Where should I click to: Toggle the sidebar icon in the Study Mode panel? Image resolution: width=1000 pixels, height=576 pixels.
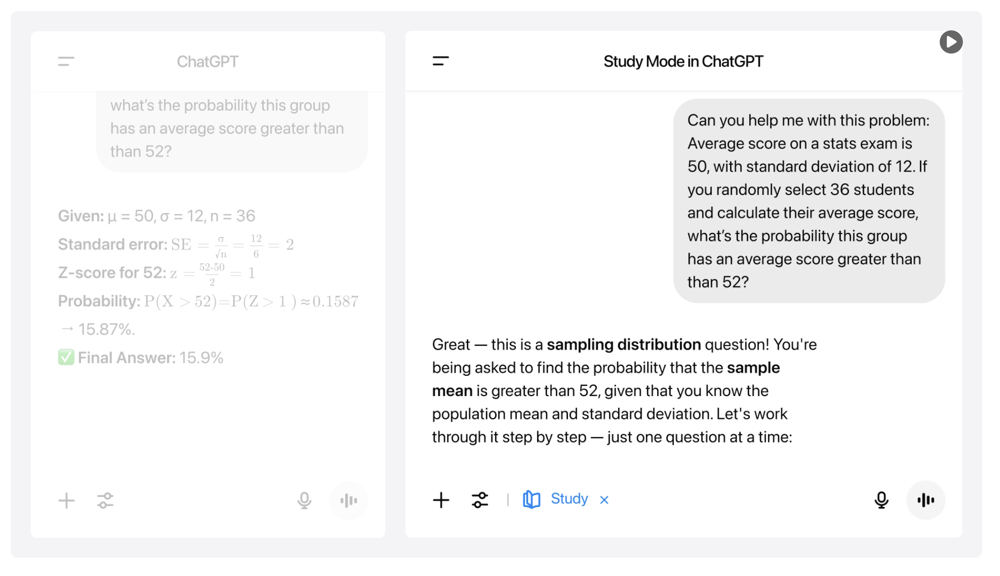click(x=439, y=60)
